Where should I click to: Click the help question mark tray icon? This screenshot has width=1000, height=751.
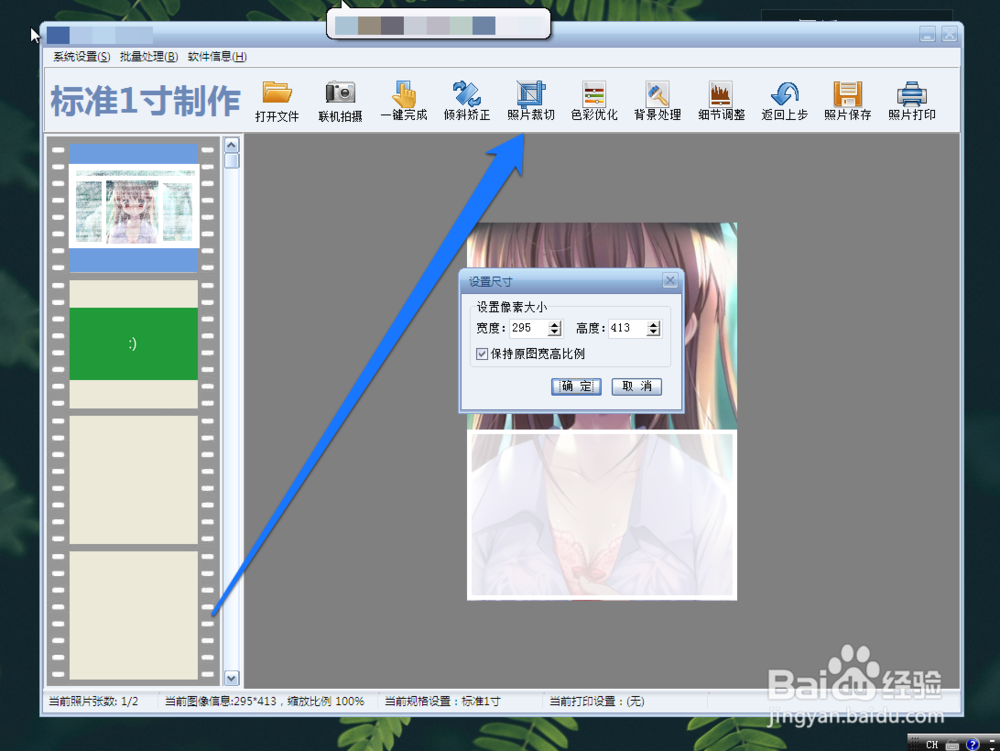[972, 744]
